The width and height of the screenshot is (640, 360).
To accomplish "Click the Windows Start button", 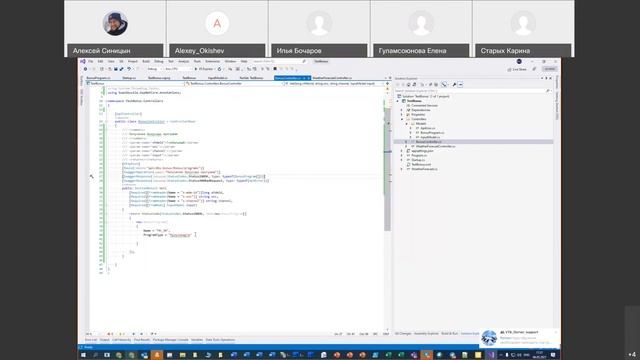I will point(83,355).
